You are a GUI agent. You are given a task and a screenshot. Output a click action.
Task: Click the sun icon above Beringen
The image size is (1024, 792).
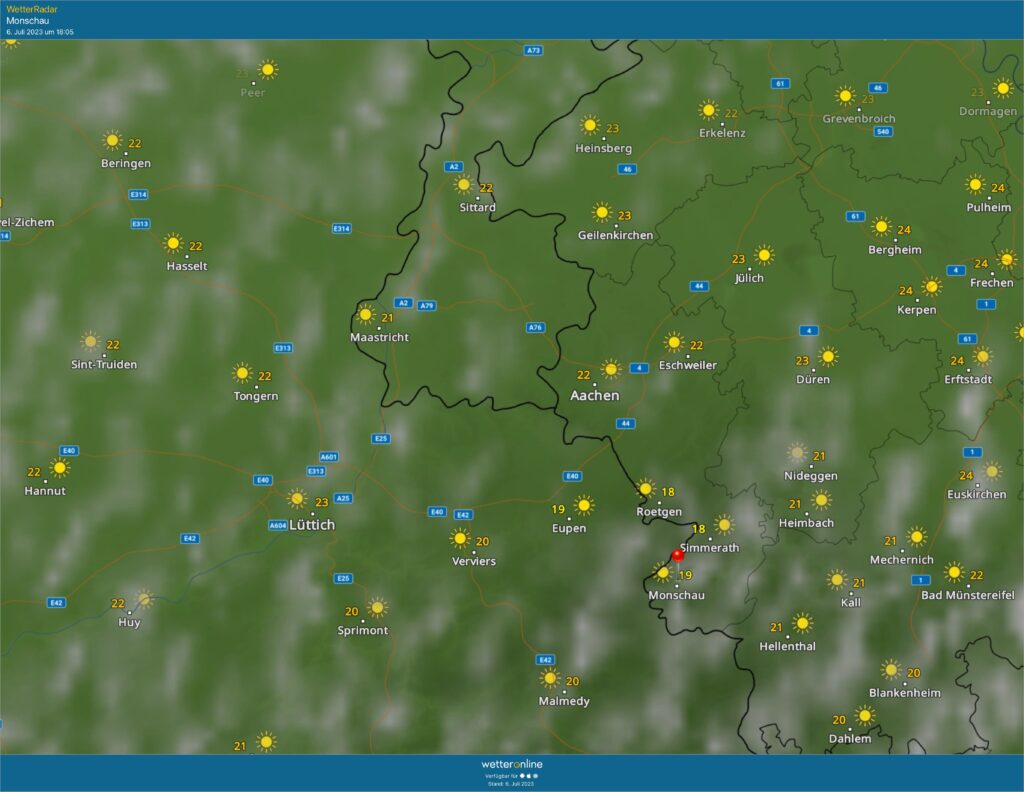(x=112, y=140)
